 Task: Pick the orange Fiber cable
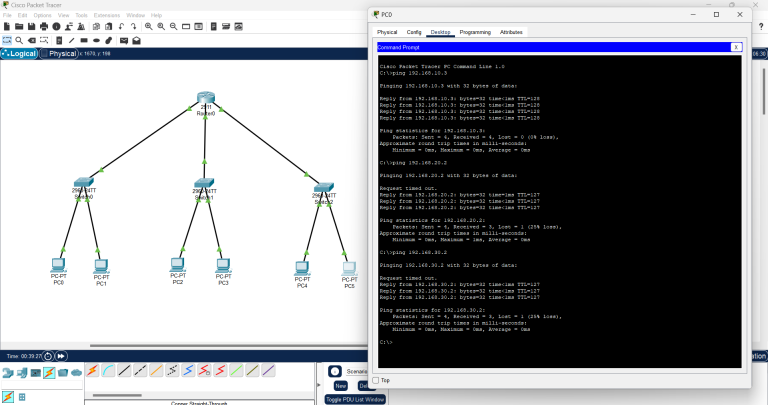pos(156,371)
